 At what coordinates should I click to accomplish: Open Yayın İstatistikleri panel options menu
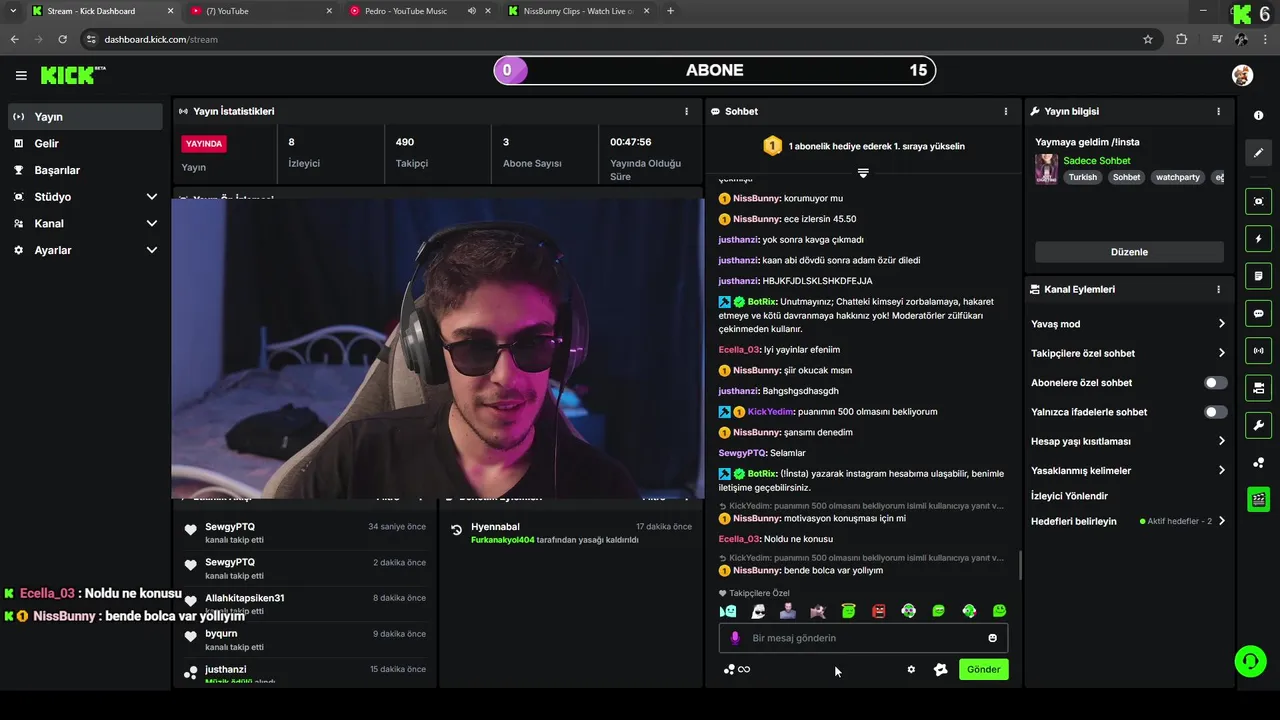686,112
